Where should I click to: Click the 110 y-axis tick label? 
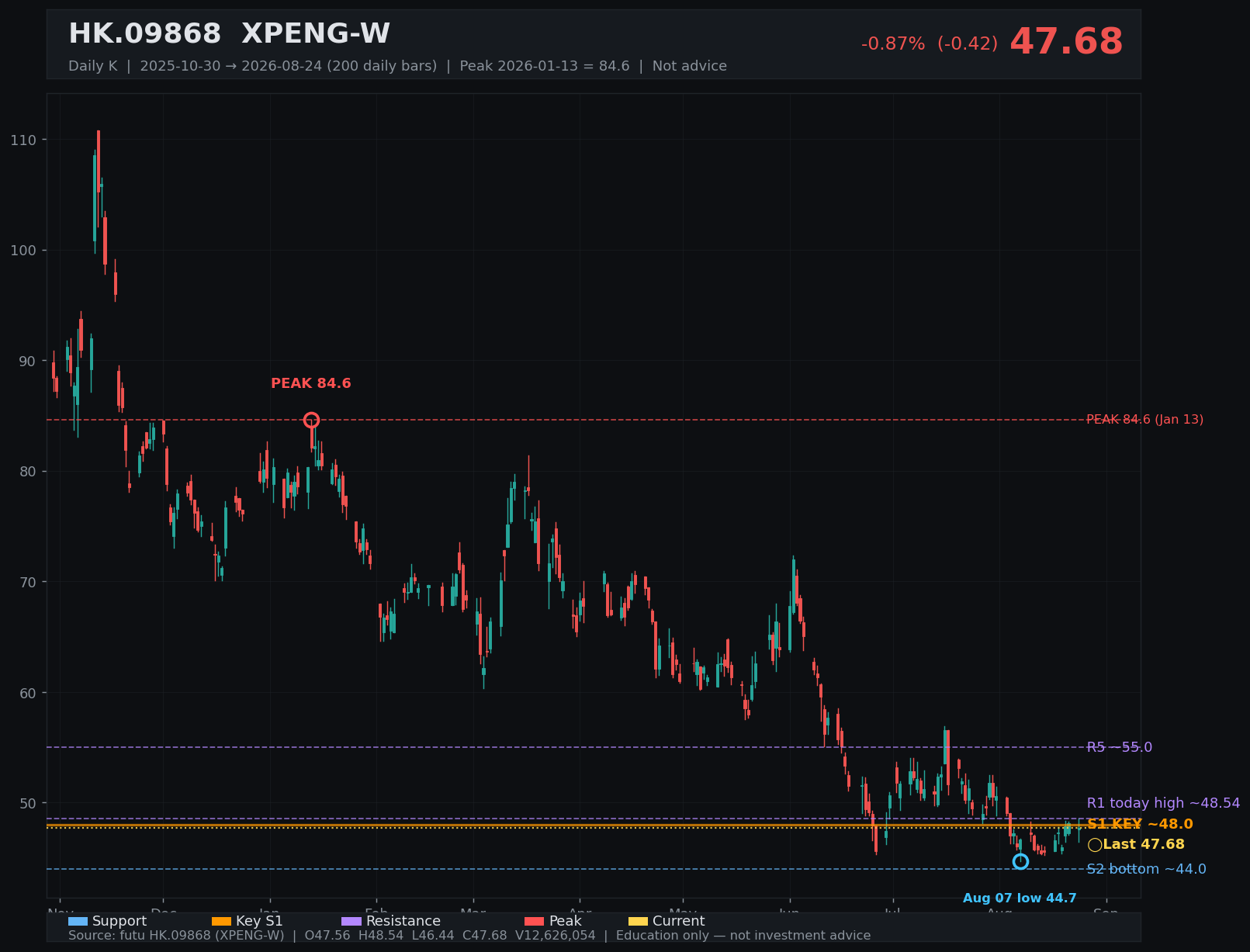[x=23, y=140]
